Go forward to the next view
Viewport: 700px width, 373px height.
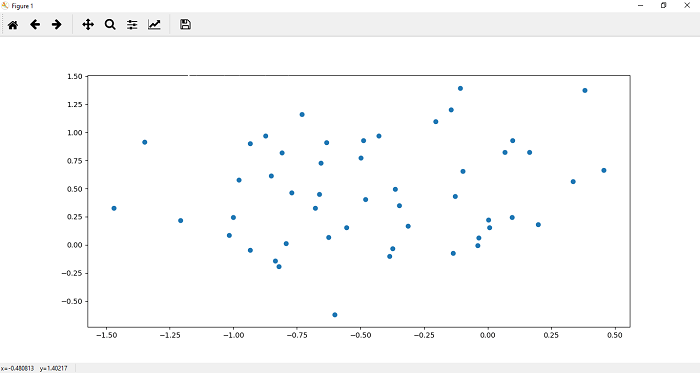click(x=57, y=25)
